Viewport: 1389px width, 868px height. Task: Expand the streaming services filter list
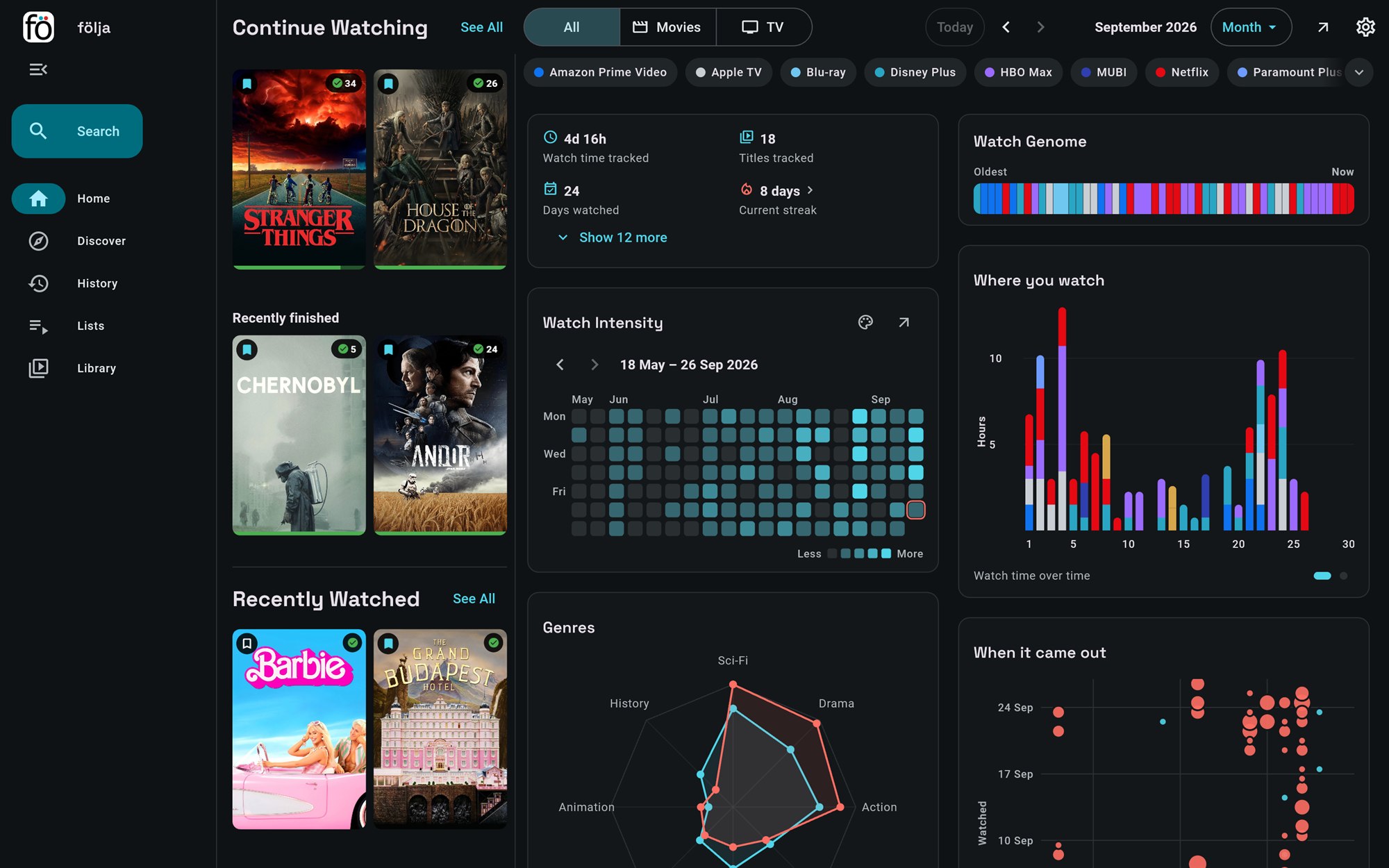pyautogui.click(x=1359, y=72)
